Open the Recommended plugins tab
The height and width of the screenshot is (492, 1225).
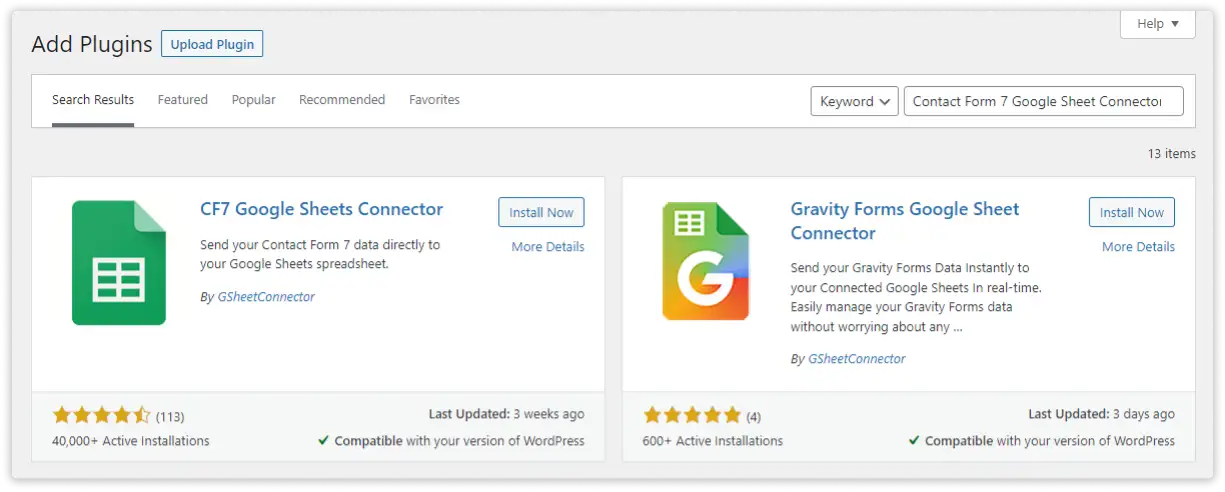(342, 100)
